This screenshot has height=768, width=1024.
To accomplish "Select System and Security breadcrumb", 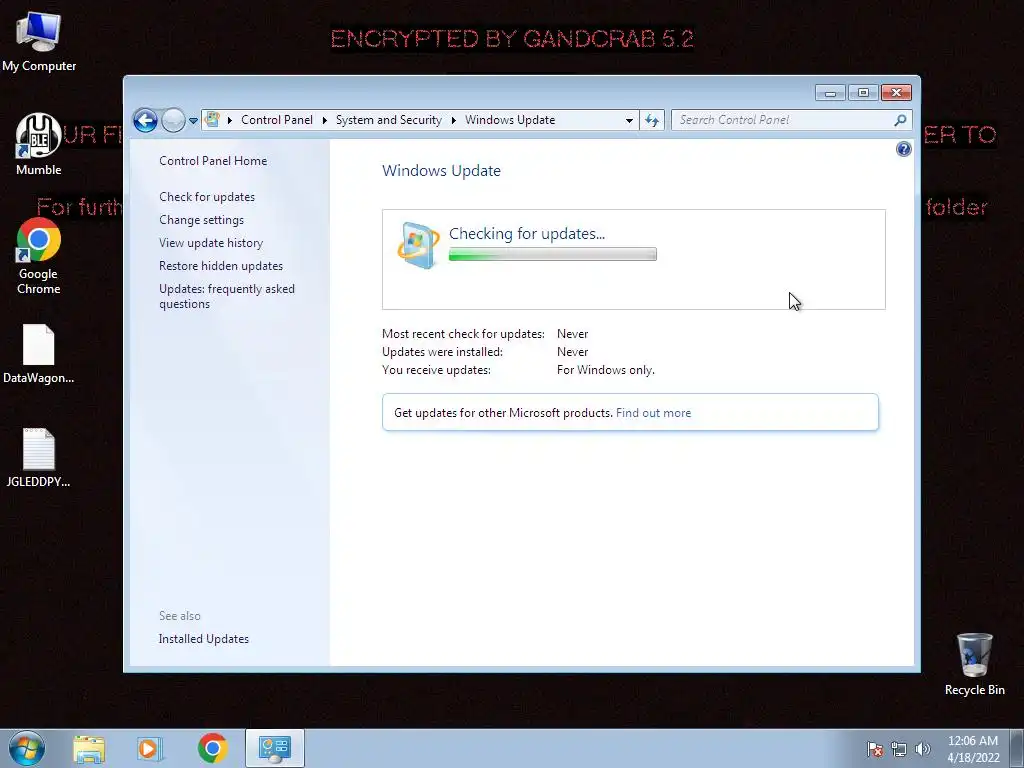I will 389,120.
